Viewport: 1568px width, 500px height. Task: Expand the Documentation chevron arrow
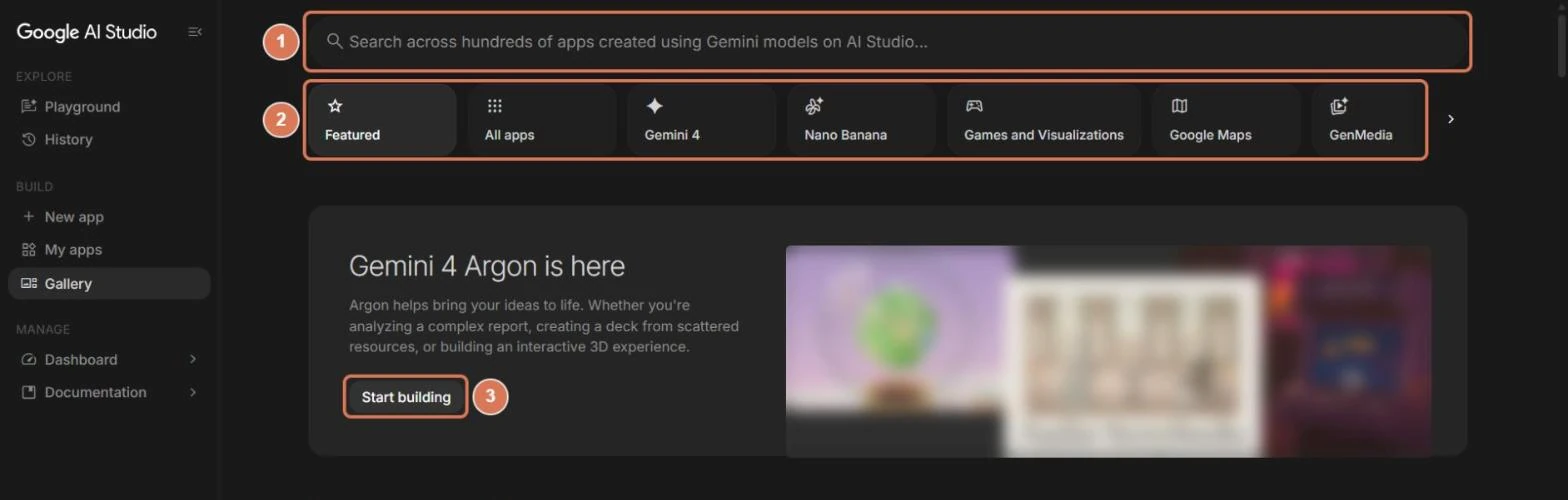193,393
